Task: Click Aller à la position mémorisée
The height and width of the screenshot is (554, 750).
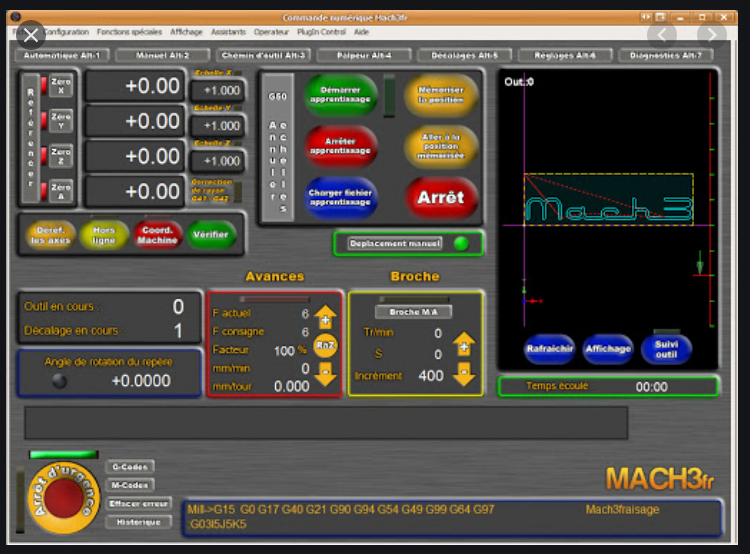Action: 441,146
